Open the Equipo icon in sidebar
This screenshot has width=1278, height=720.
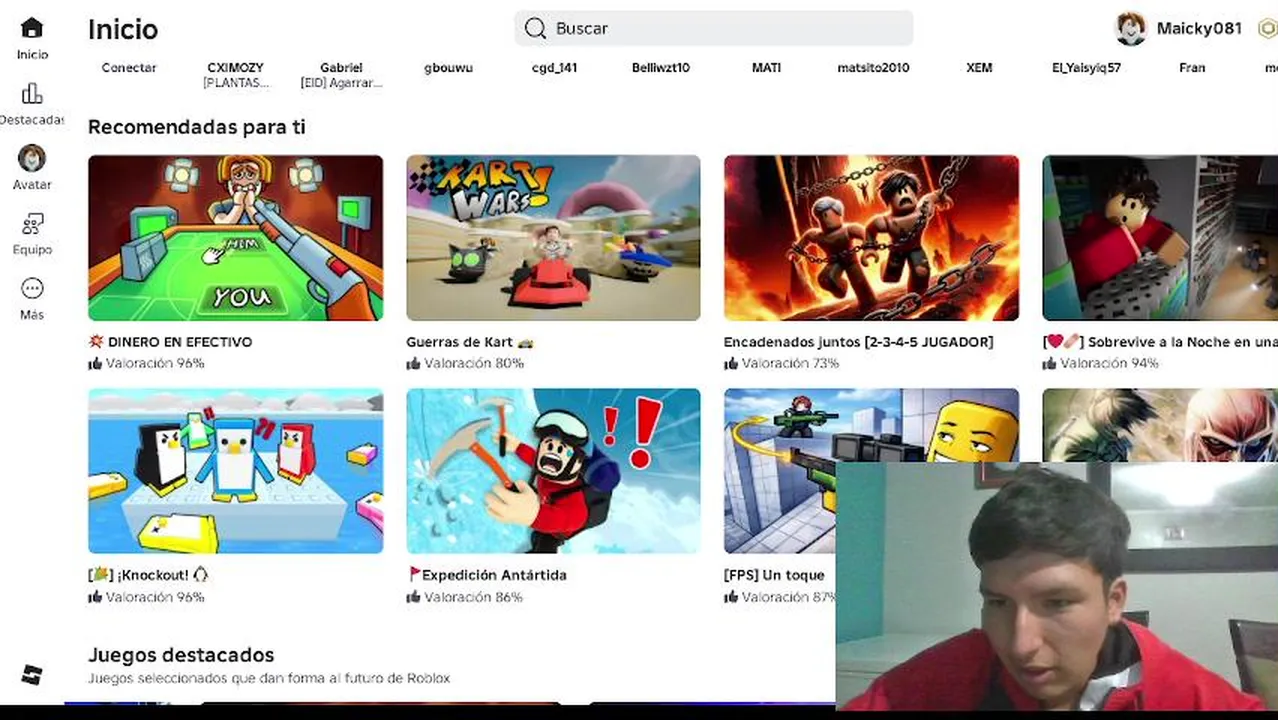click(x=32, y=224)
